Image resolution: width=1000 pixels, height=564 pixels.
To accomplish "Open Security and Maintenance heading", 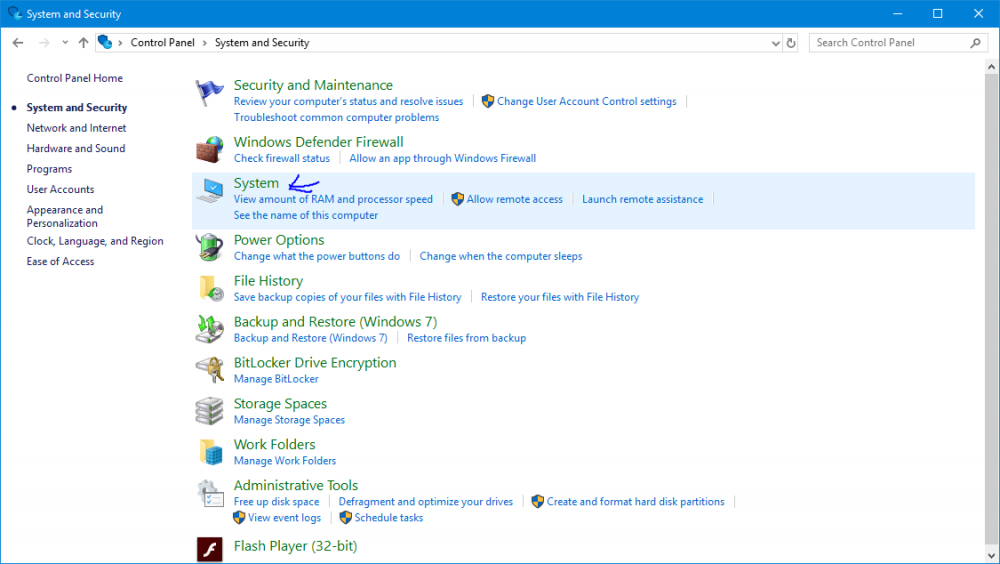I will click(x=313, y=85).
